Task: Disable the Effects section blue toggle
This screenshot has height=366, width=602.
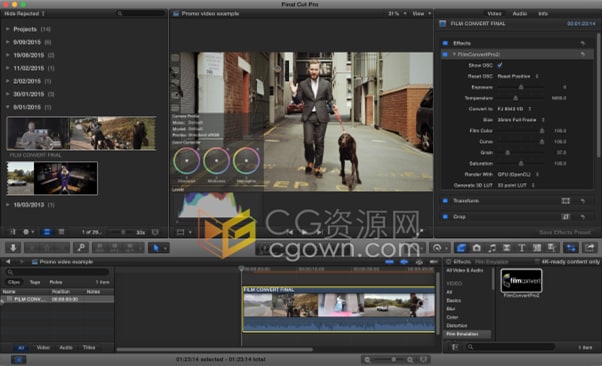Action: 445,43
